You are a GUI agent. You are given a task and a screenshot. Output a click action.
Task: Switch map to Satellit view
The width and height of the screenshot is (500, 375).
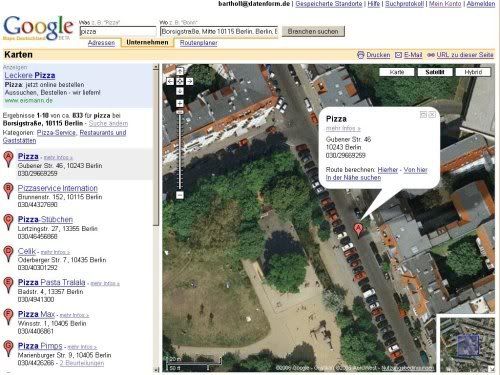pos(435,72)
